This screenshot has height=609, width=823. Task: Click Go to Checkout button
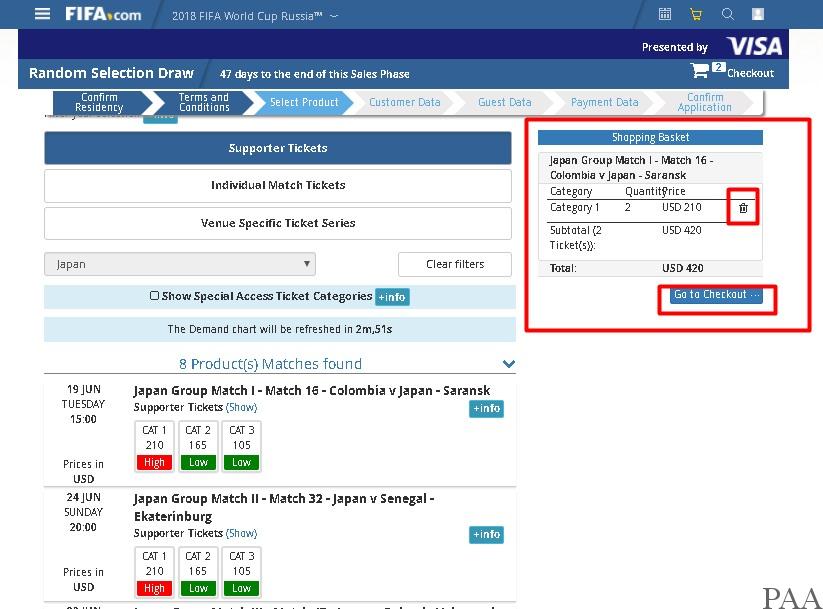coord(716,295)
